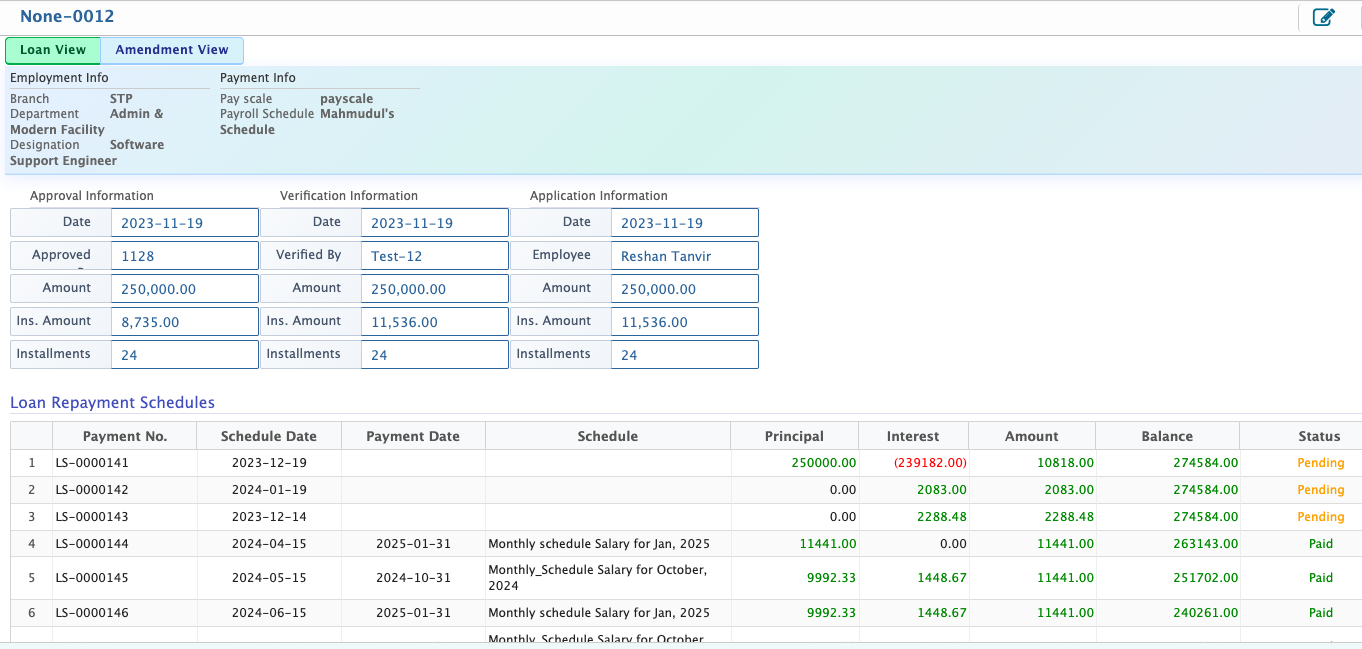The height and width of the screenshot is (649, 1362).
Task: Click the Pending status of LS-0000142
Action: click(x=1320, y=490)
